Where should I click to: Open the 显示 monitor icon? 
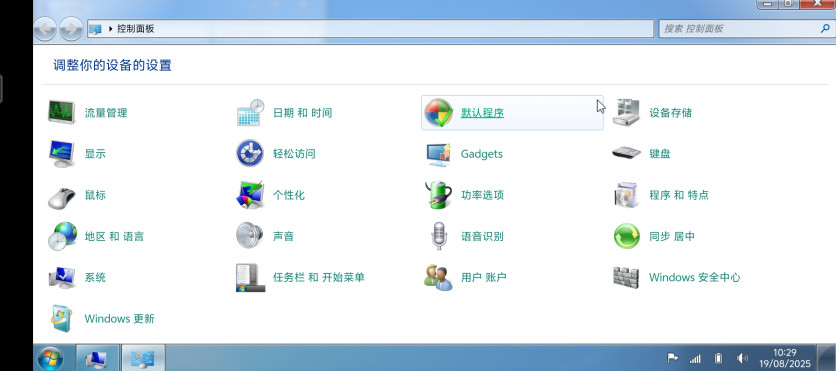click(x=61, y=154)
